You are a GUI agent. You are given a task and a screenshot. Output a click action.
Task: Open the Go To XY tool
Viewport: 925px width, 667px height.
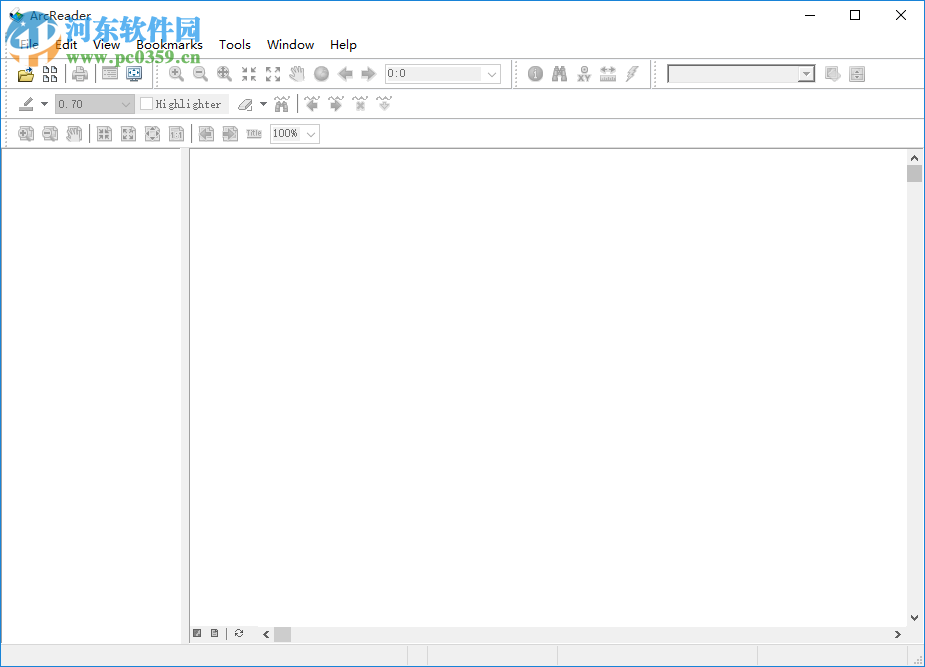tap(583, 73)
